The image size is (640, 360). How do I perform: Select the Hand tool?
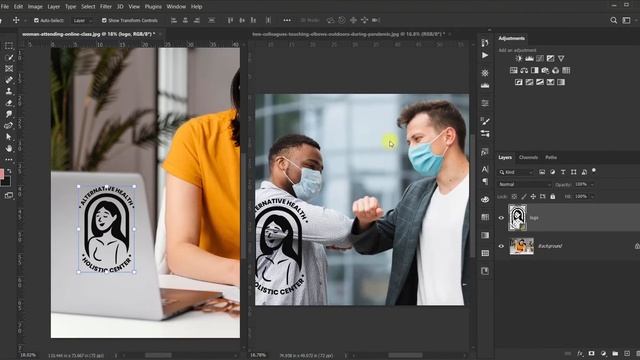click(9, 148)
